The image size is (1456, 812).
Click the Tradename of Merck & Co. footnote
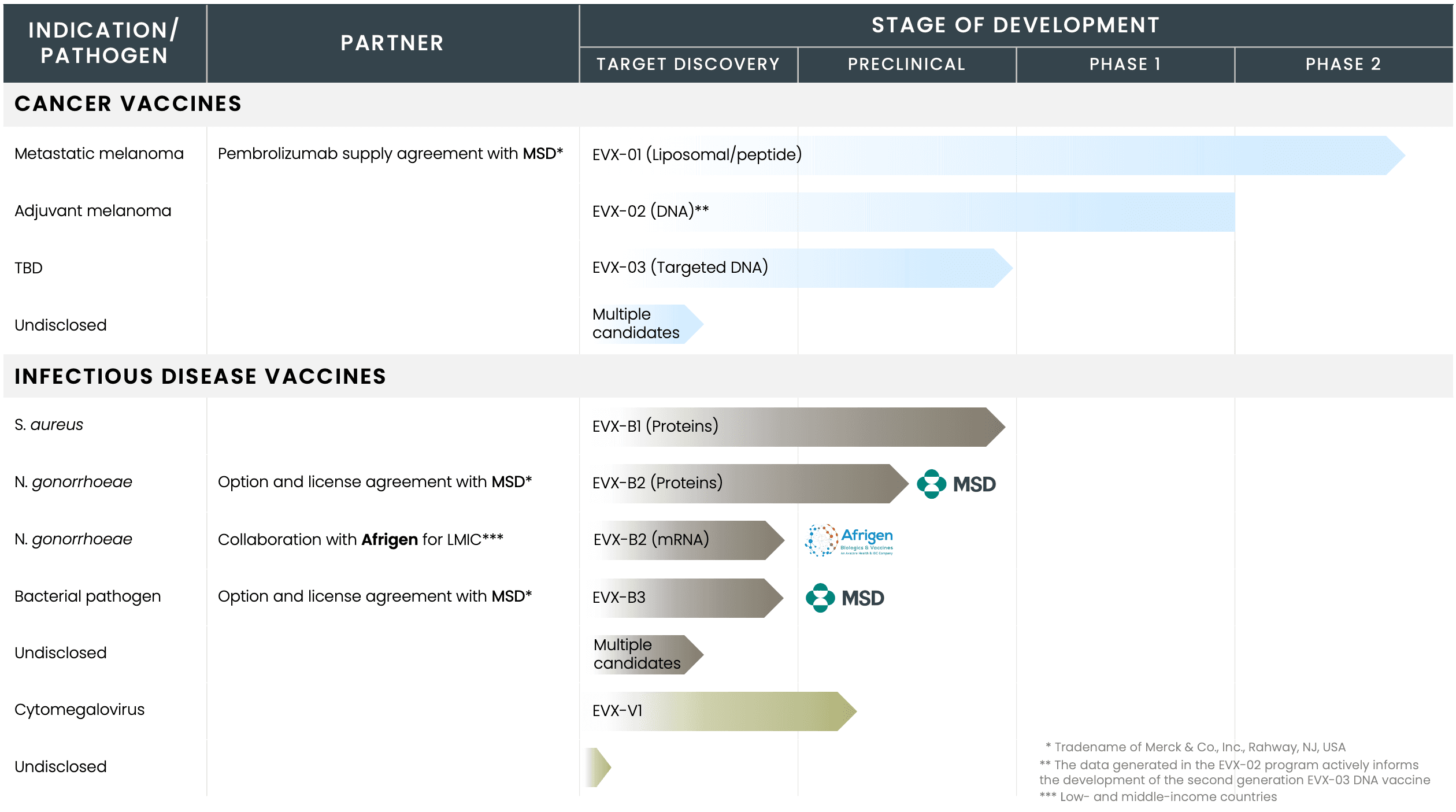[x=1195, y=747]
